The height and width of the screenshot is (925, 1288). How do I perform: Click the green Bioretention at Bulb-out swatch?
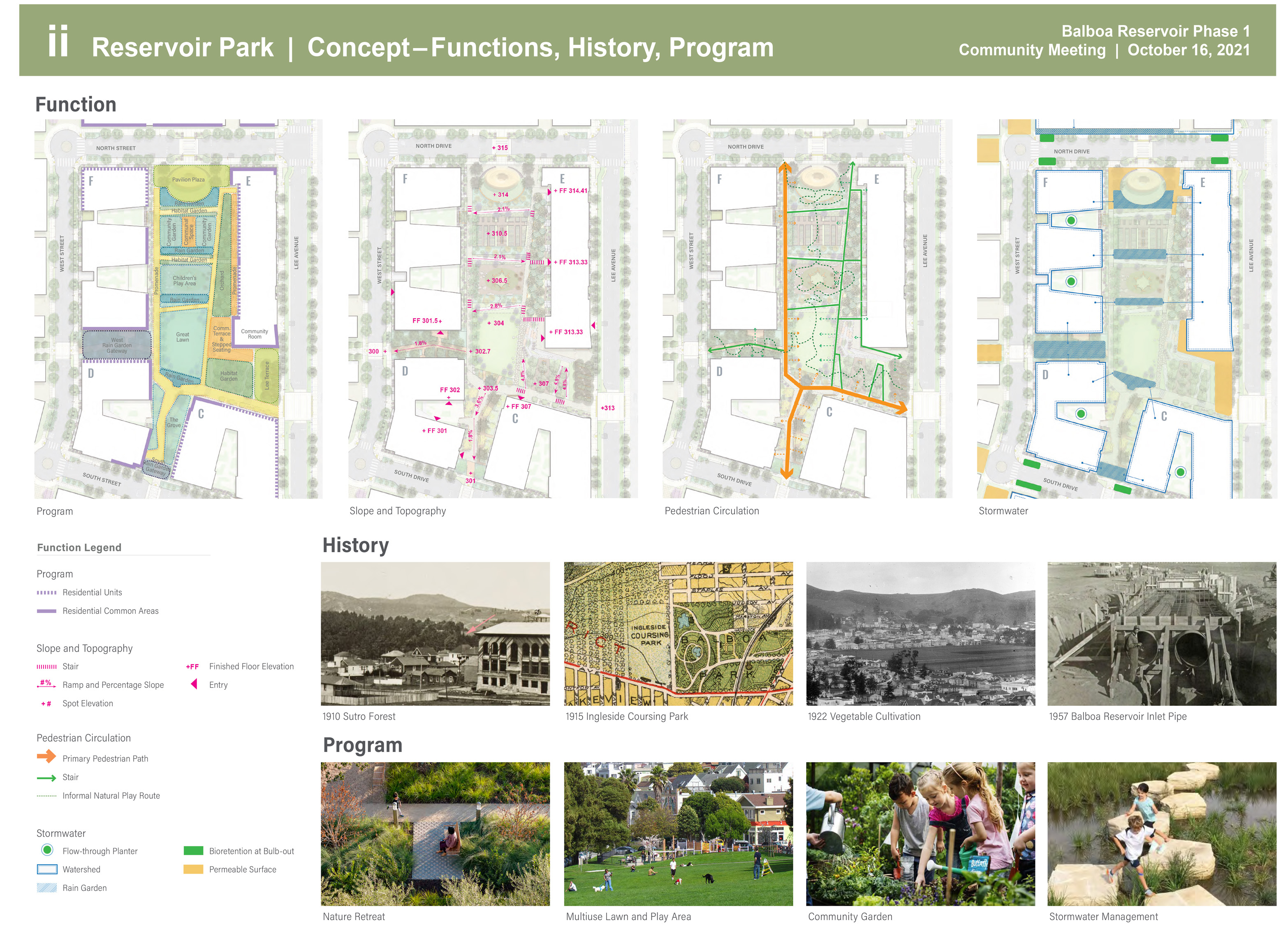click(x=193, y=851)
